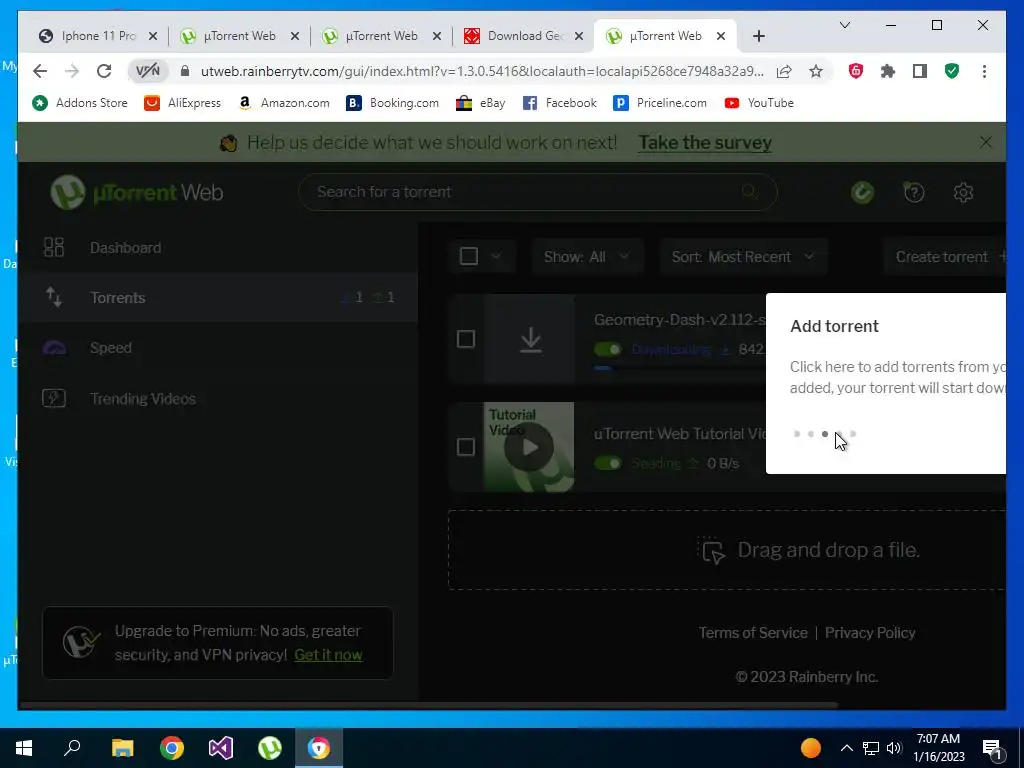Check the Tutorial Video torrent checkbox
Screen dimensions: 1024x768
466,447
